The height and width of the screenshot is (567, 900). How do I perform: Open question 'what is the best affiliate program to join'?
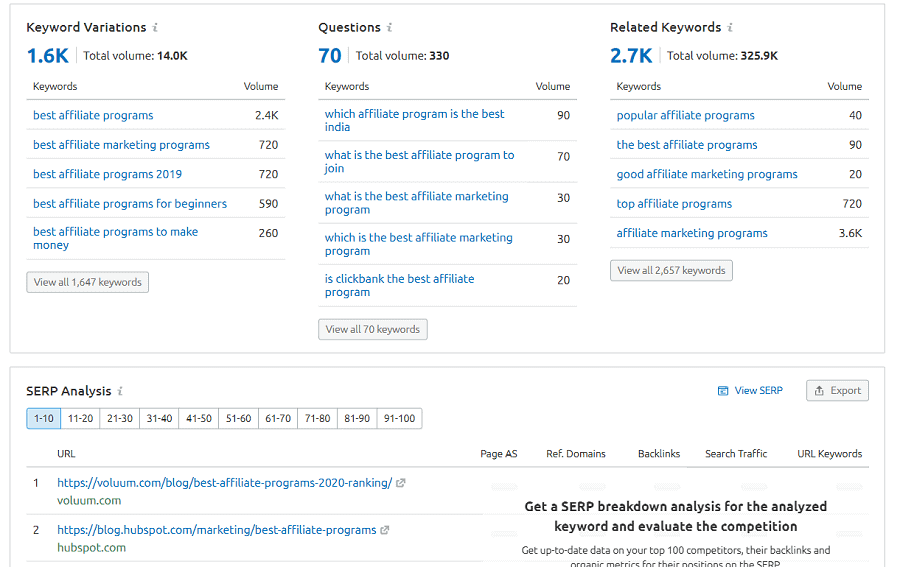point(419,161)
